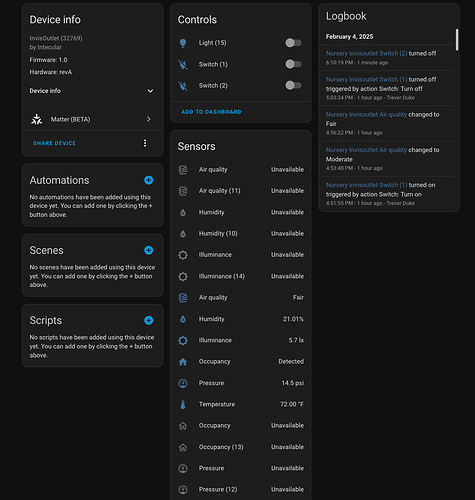This screenshot has height=500, width=475.
Task: Open Nursery Invisoutlet Switch (1) turned on link
Action: point(366,185)
